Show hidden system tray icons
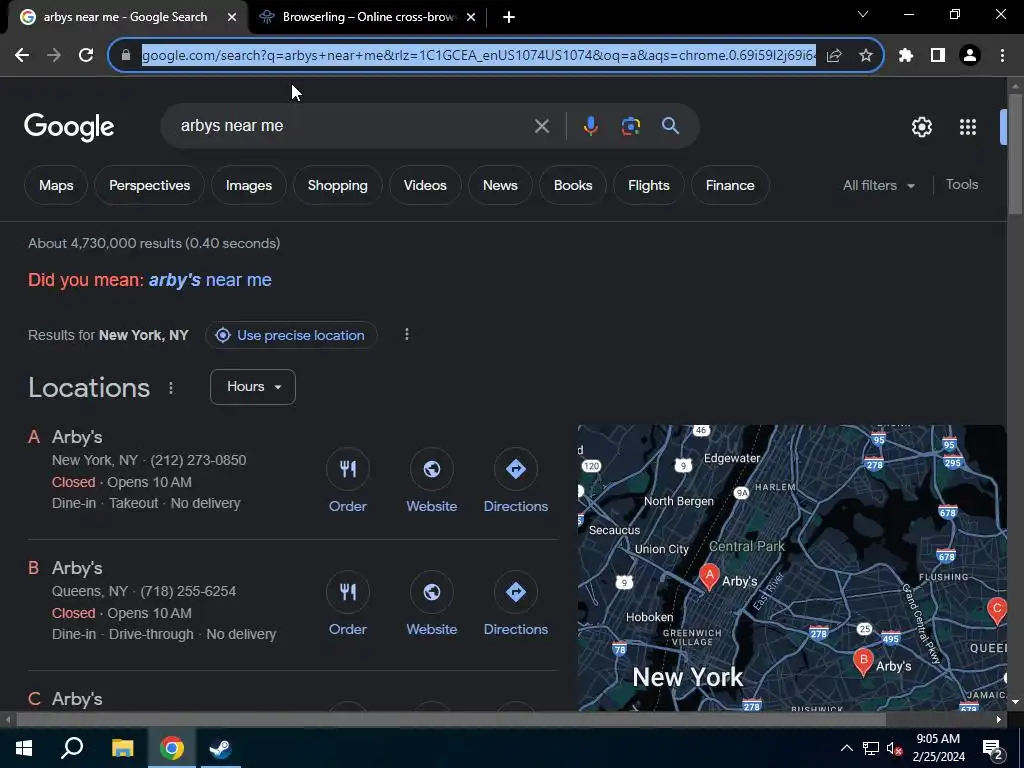 point(846,748)
